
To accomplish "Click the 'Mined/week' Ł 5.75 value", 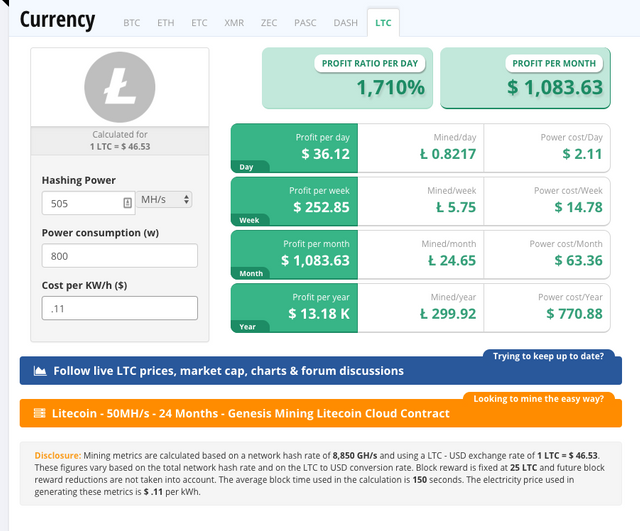I will click(456, 207).
